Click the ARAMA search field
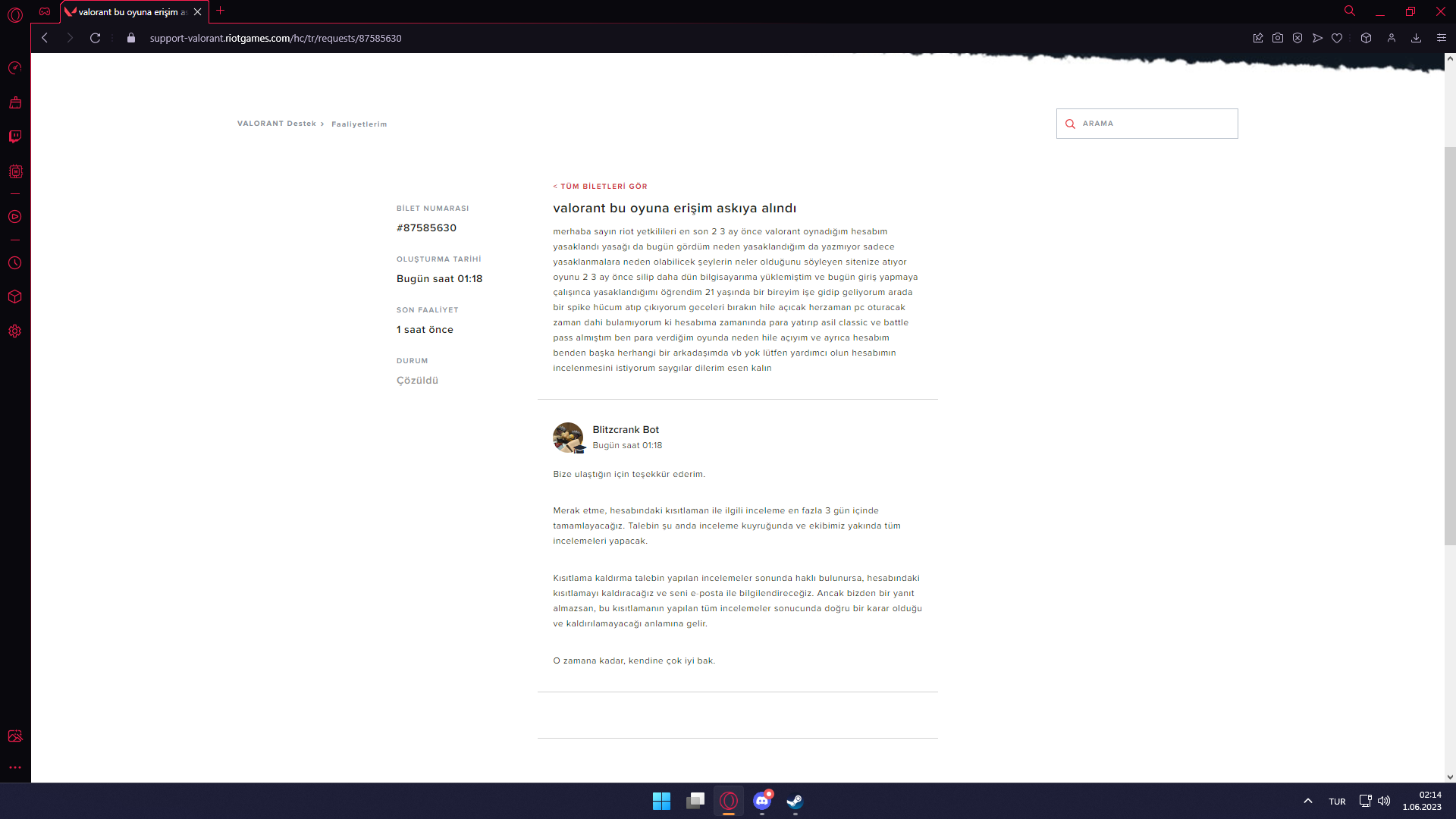This screenshot has height=819, width=1456. tap(1153, 124)
